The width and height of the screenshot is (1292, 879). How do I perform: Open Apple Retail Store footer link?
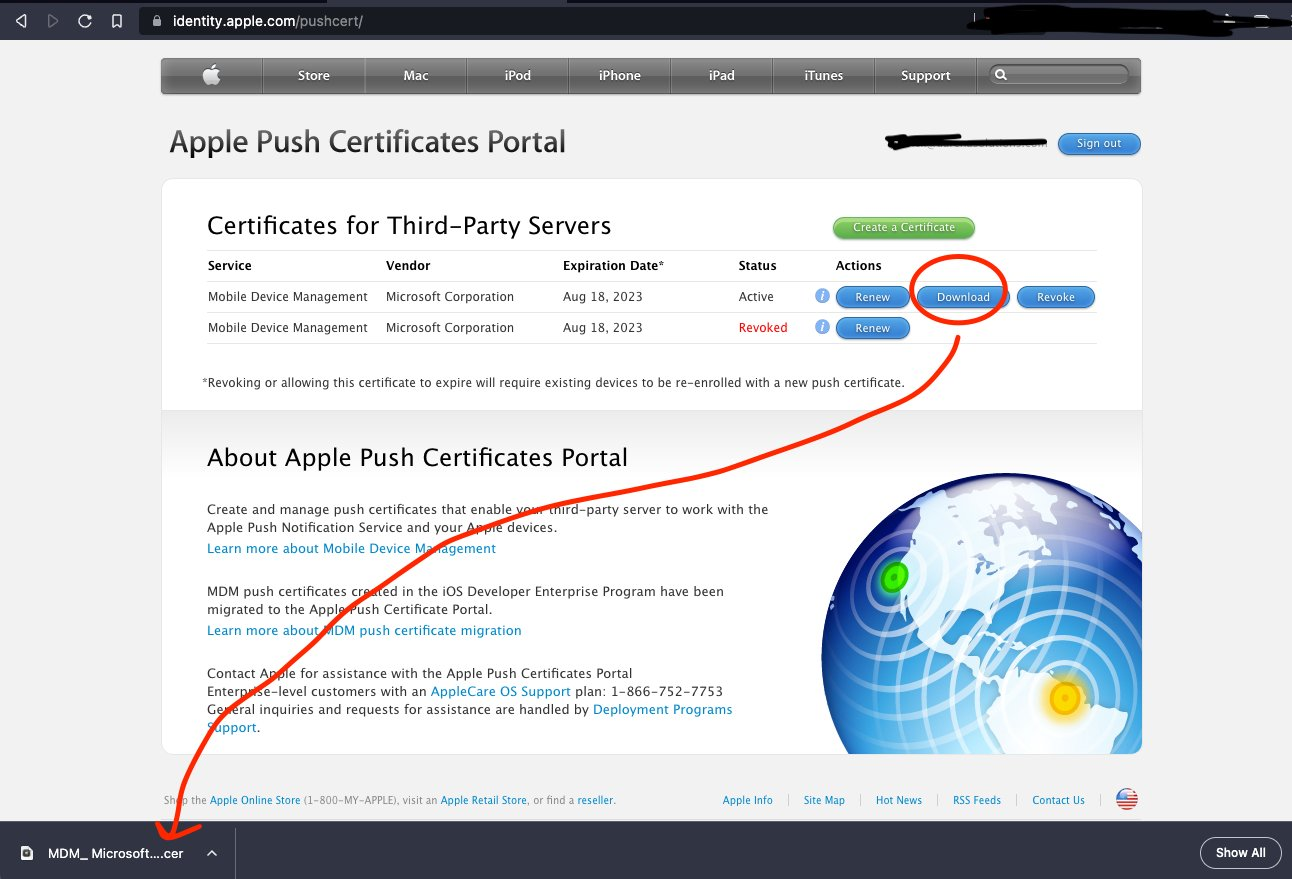484,800
